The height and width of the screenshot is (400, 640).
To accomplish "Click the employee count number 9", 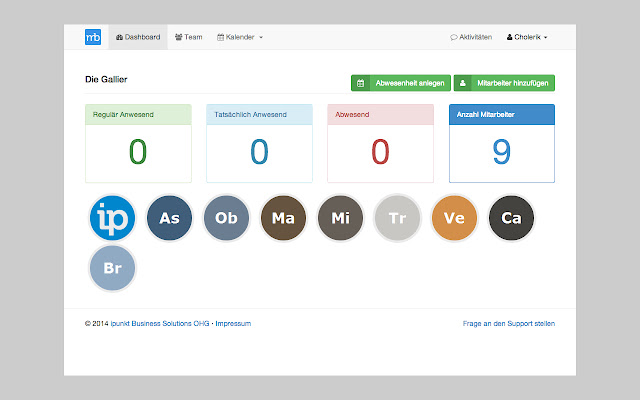I will click(502, 152).
